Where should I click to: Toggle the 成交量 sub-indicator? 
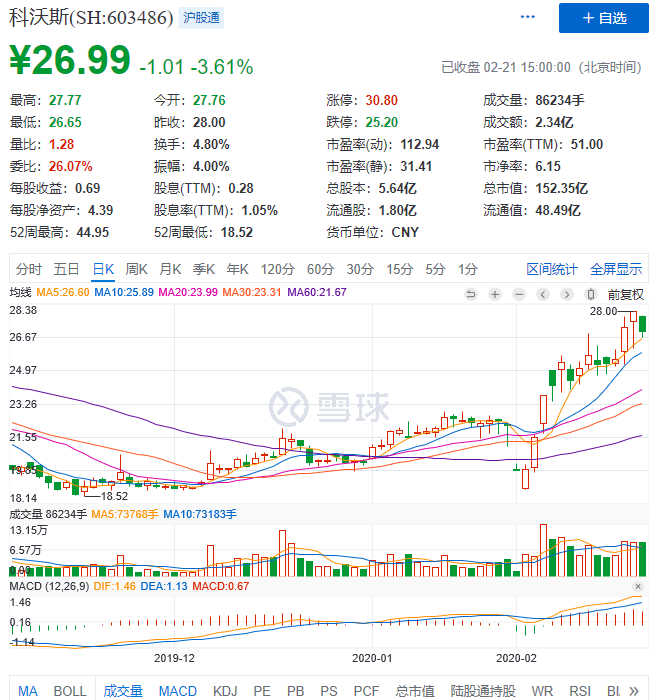[x=123, y=691]
